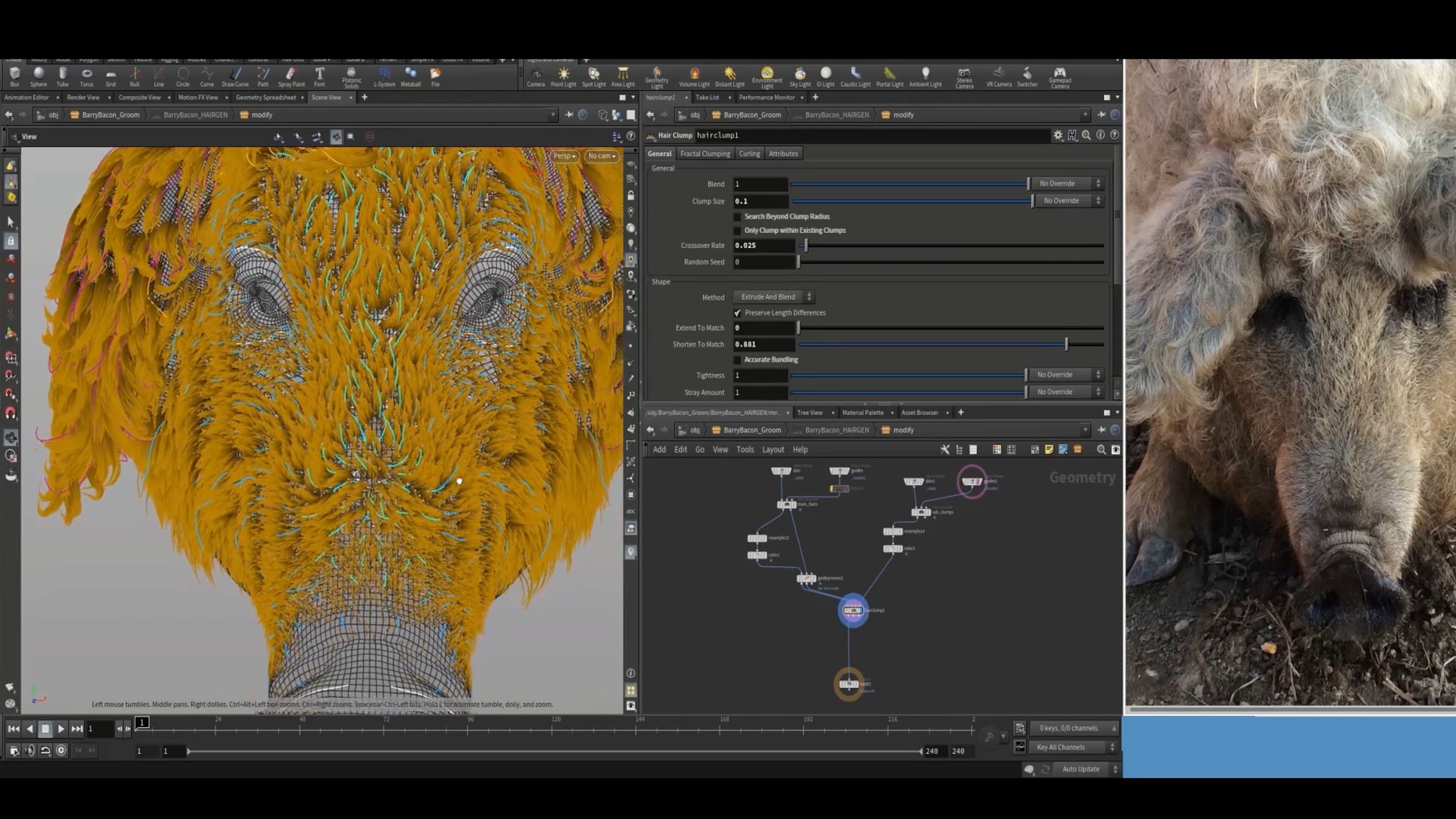Screen dimensions: 1456x819
Task: Click the Key All Channels button
Action: [1072, 747]
